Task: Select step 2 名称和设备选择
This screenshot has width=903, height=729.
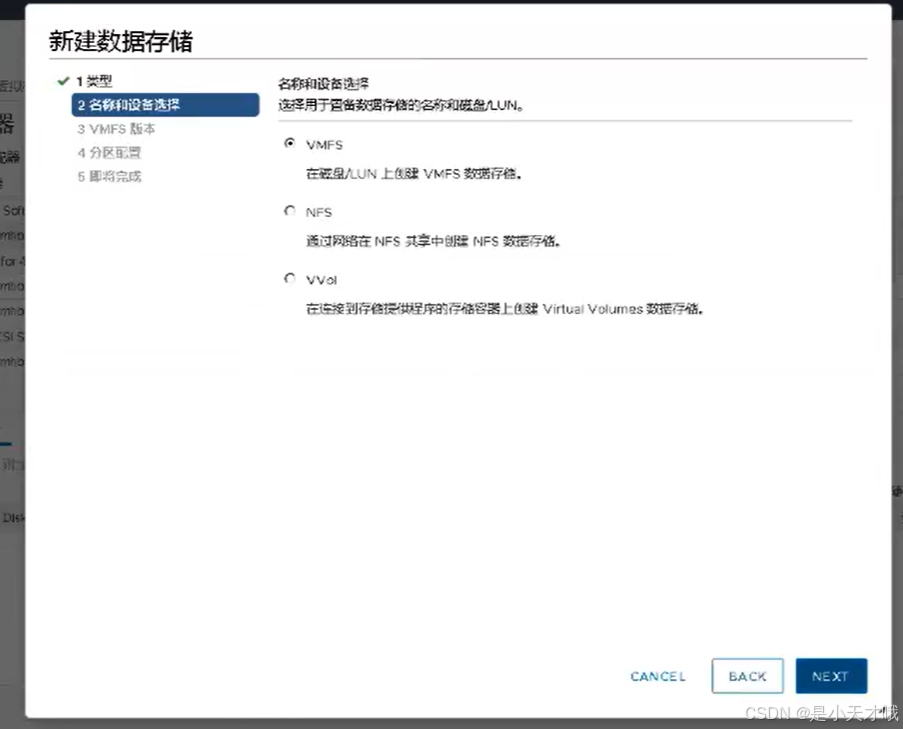Action: point(165,105)
